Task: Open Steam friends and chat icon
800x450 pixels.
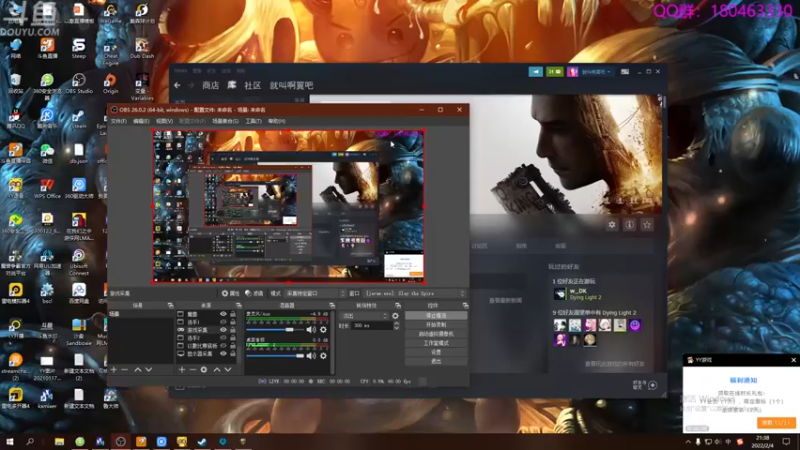Action: click(x=652, y=385)
